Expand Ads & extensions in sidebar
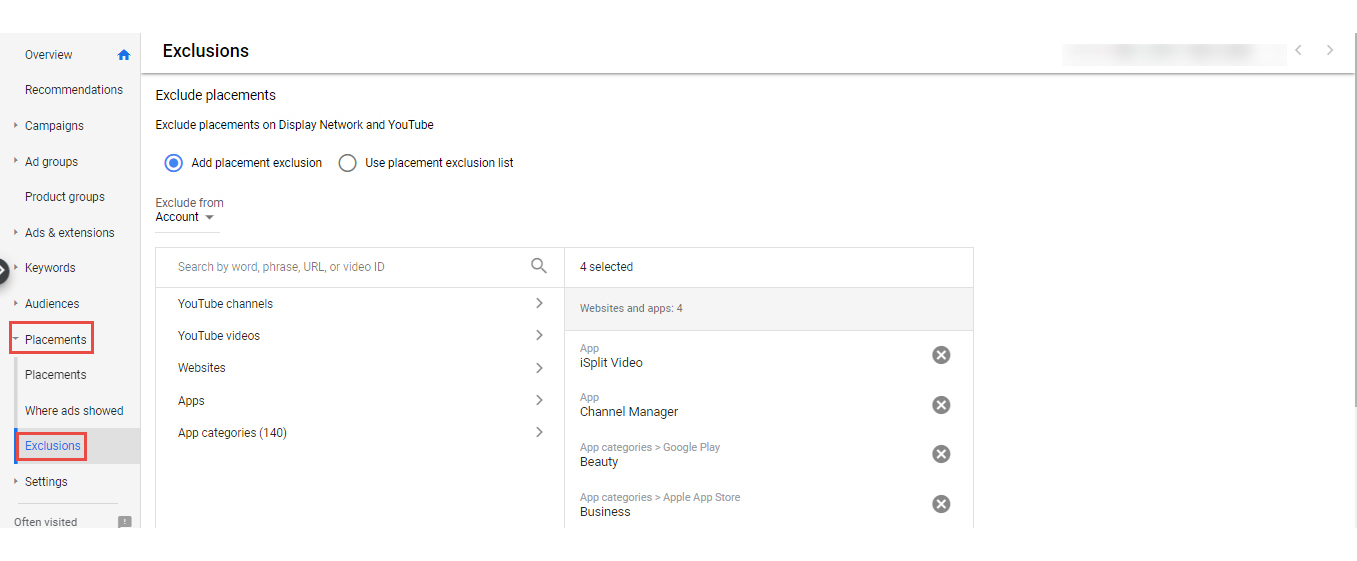The height and width of the screenshot is (561, 1357). (16, 232)
